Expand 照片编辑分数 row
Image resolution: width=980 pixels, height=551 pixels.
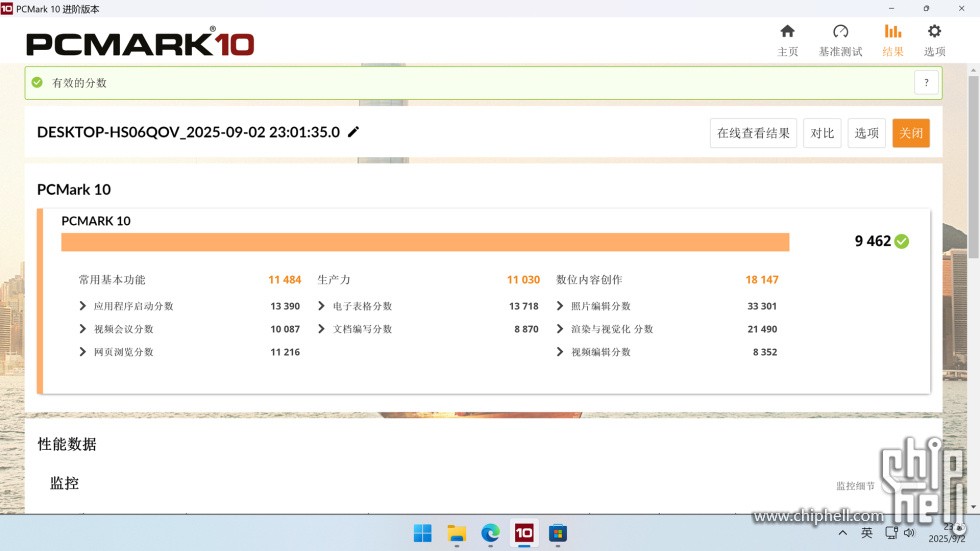click(x=560, y=306)
